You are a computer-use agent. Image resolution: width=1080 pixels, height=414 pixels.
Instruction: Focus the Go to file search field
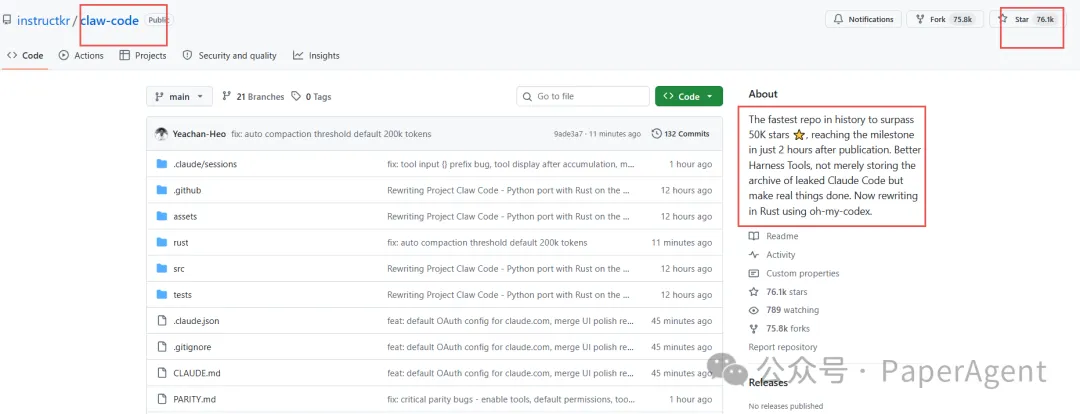[x=583, y=96]
